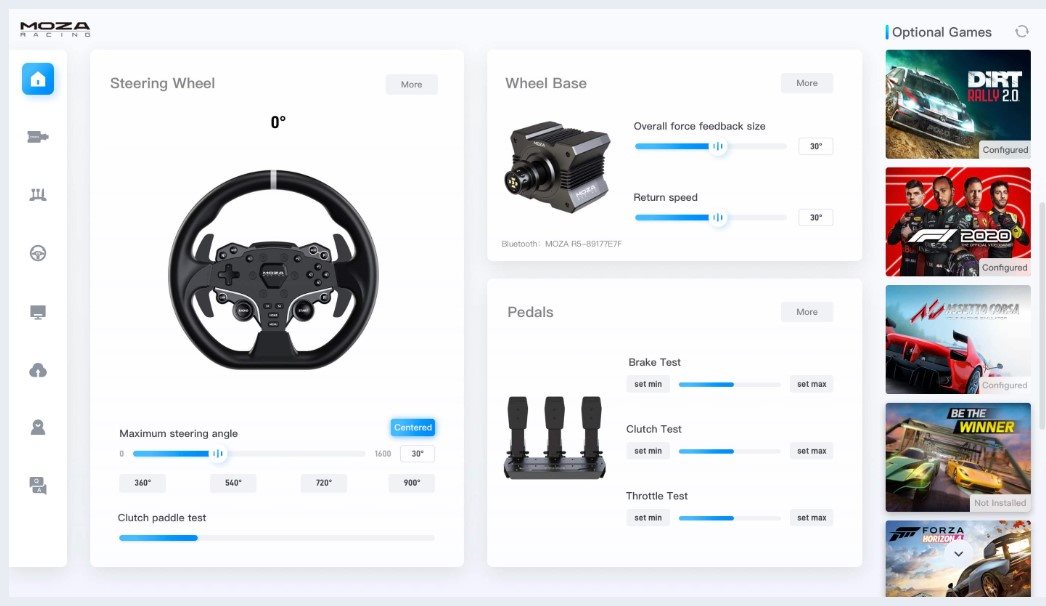Open More for Wheel Base
This screenshot has width=1046, height=606.
[x=807, y=83]
